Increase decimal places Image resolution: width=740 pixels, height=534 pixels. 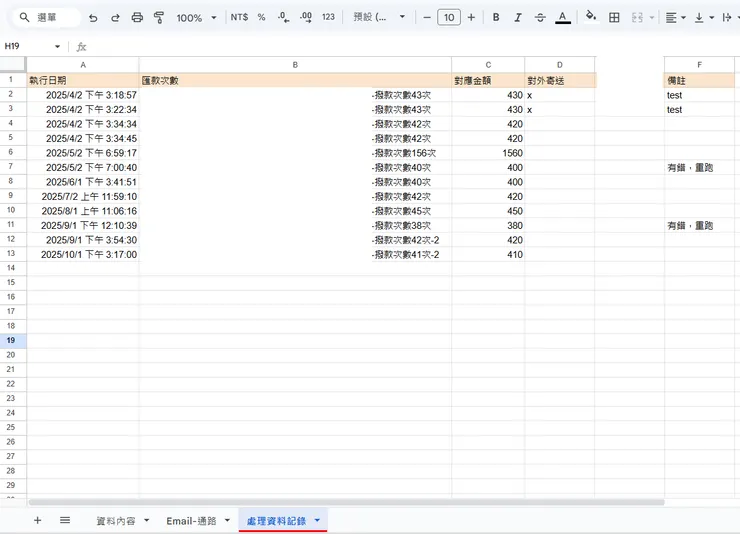pos(306,17)
